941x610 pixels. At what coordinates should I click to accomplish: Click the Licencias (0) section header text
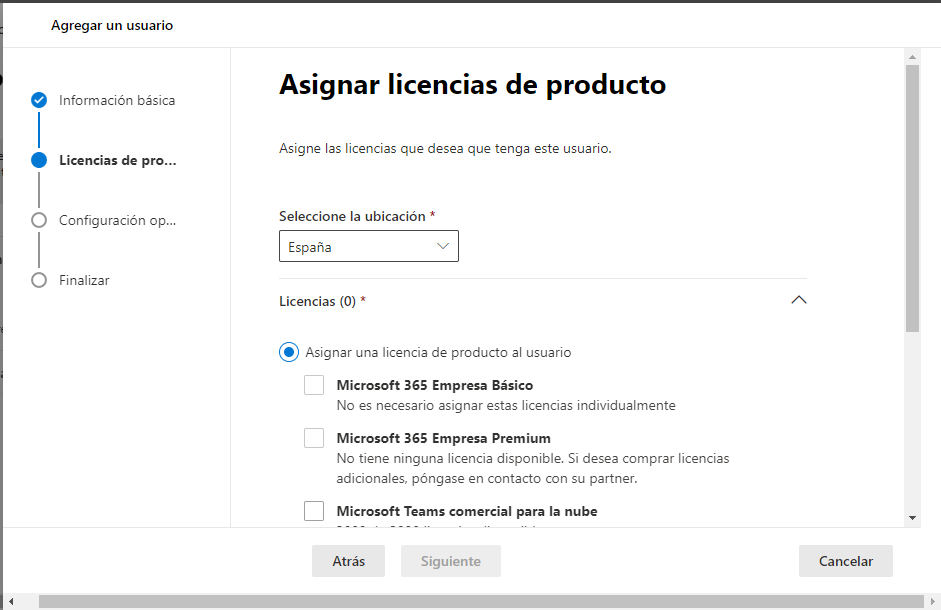[x=317, y=301]
